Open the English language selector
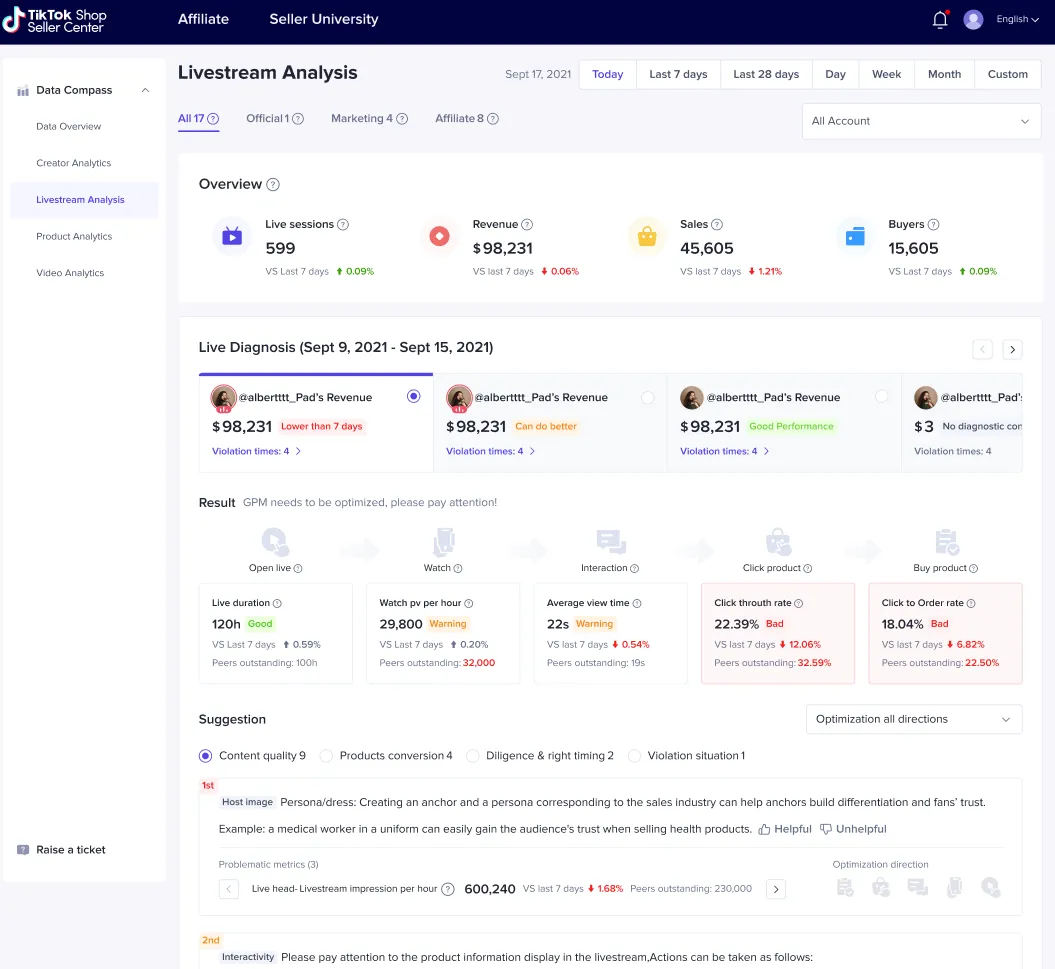Viewport: 1055px width, 969px height. point(1017,20)
